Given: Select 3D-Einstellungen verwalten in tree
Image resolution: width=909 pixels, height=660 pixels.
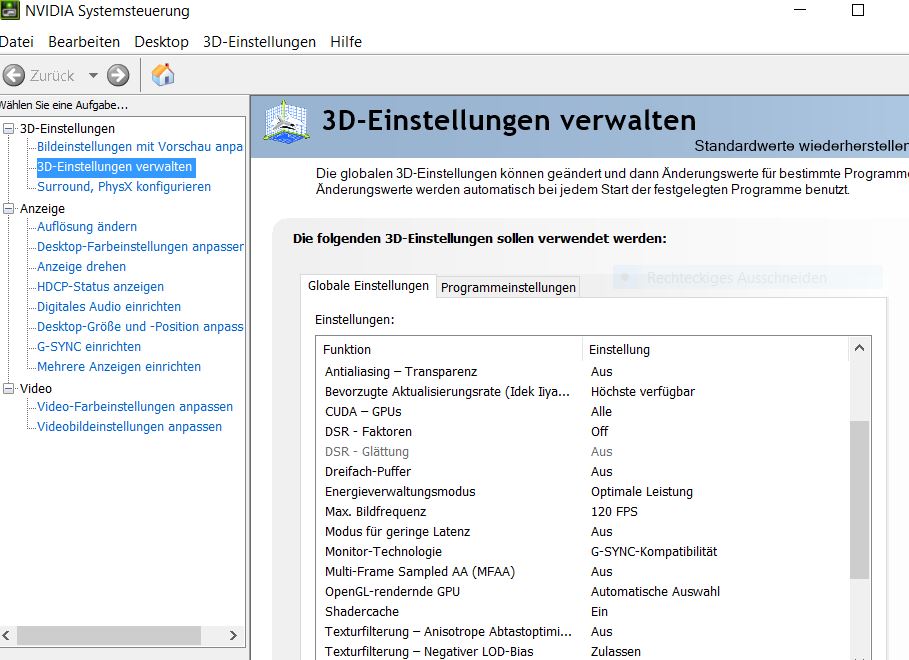Looking at the screenshot, I should coord(115,167).
